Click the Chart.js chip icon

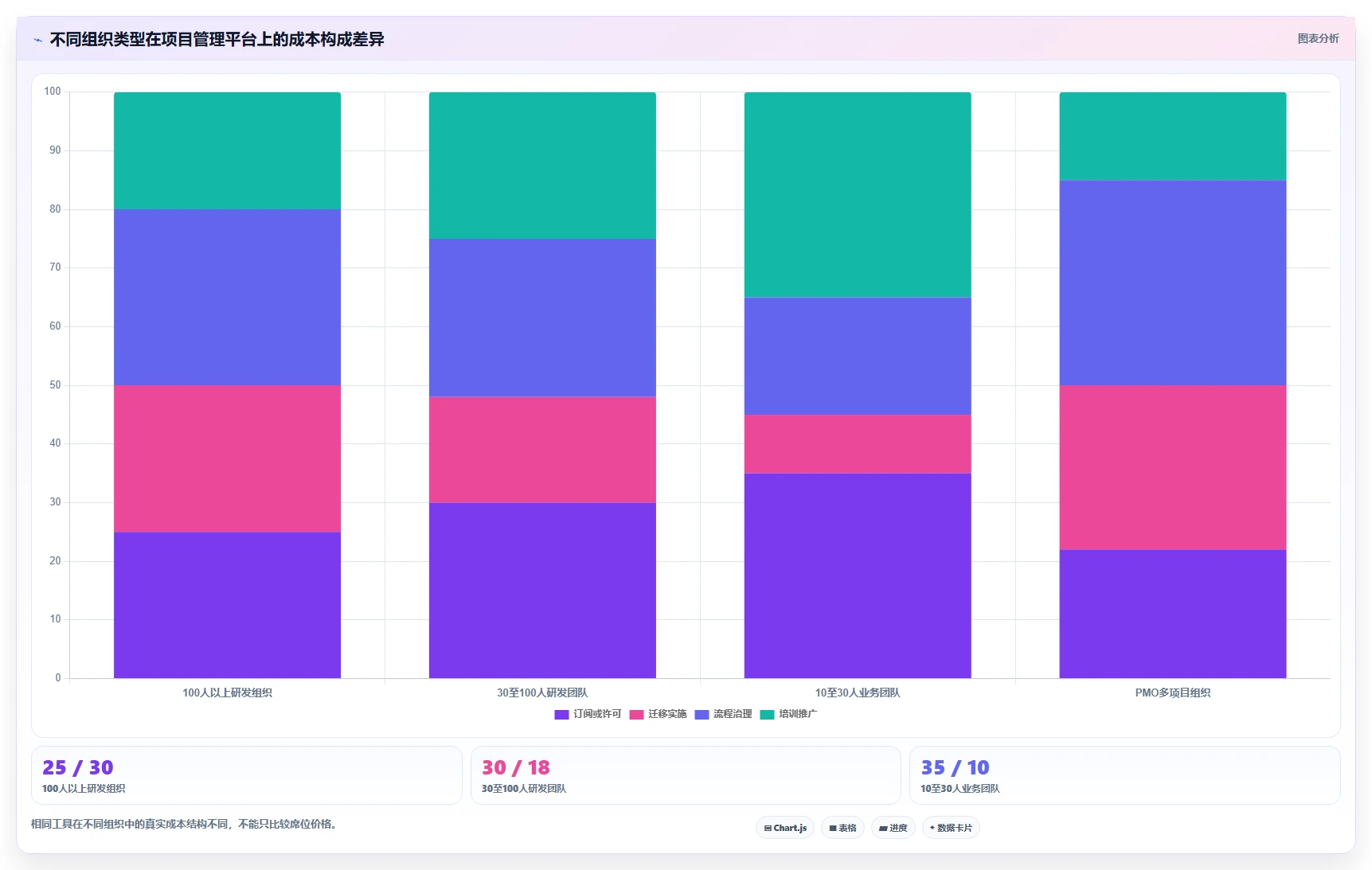(768, 828)
